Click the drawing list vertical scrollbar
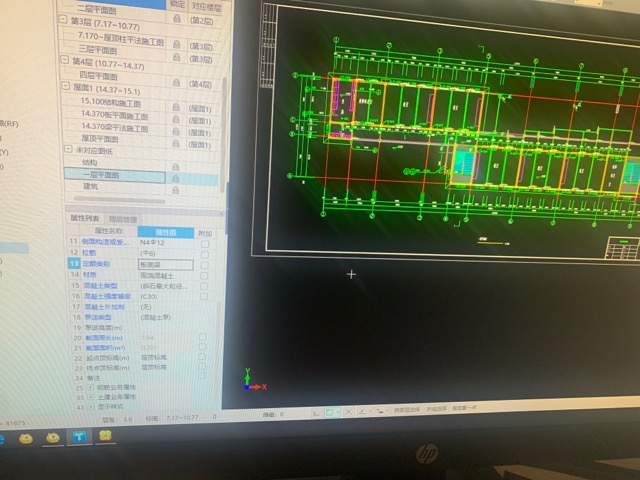The width and height of the screenshot is (640, 480). tap(224, 135)
